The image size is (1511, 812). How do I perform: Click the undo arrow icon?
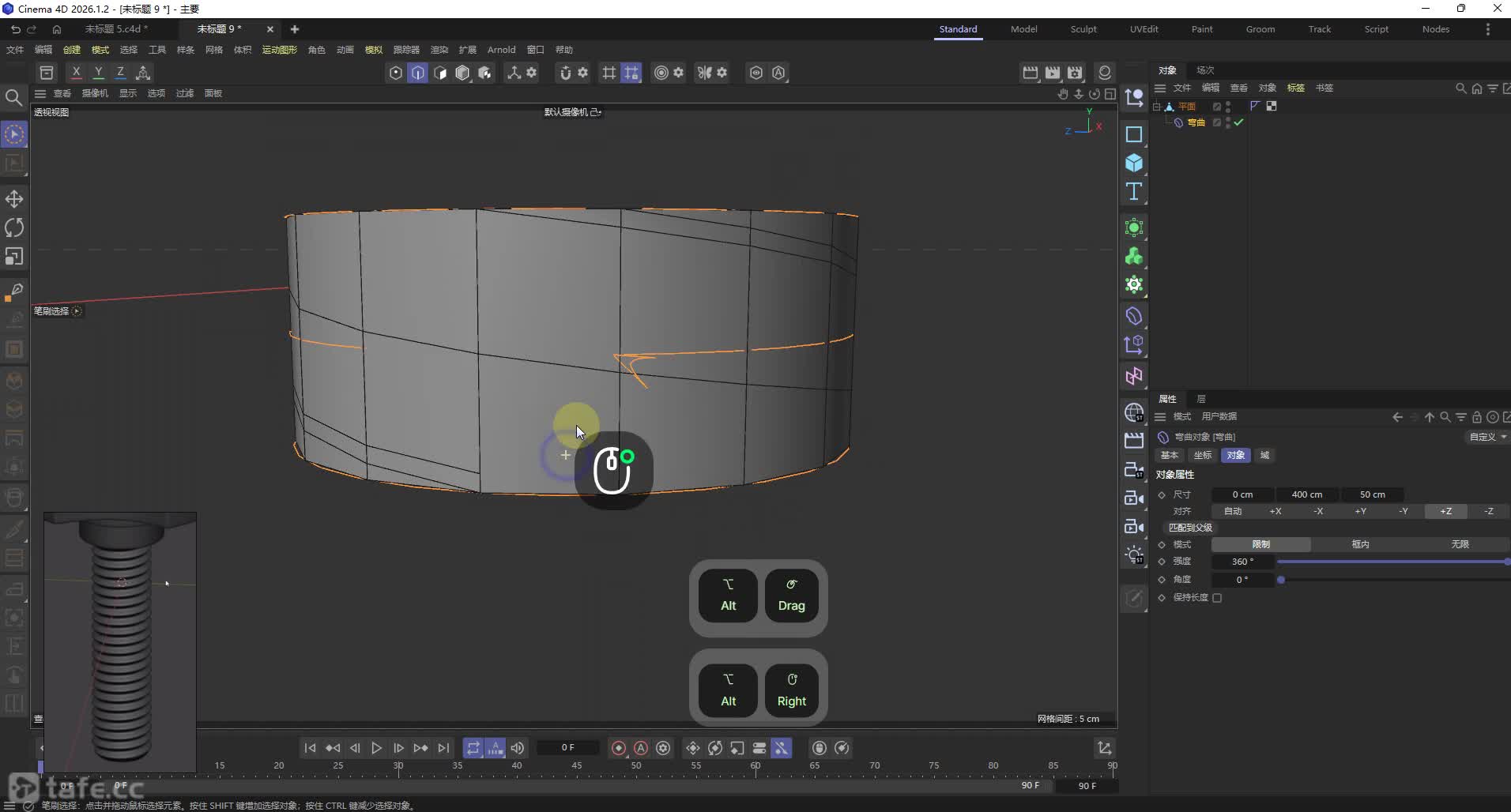coord(15,29)
